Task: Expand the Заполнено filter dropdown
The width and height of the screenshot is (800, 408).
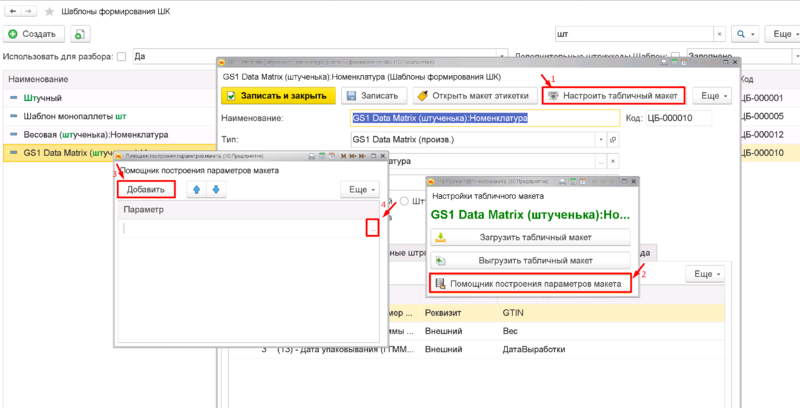Action: [x=795, y=56]
